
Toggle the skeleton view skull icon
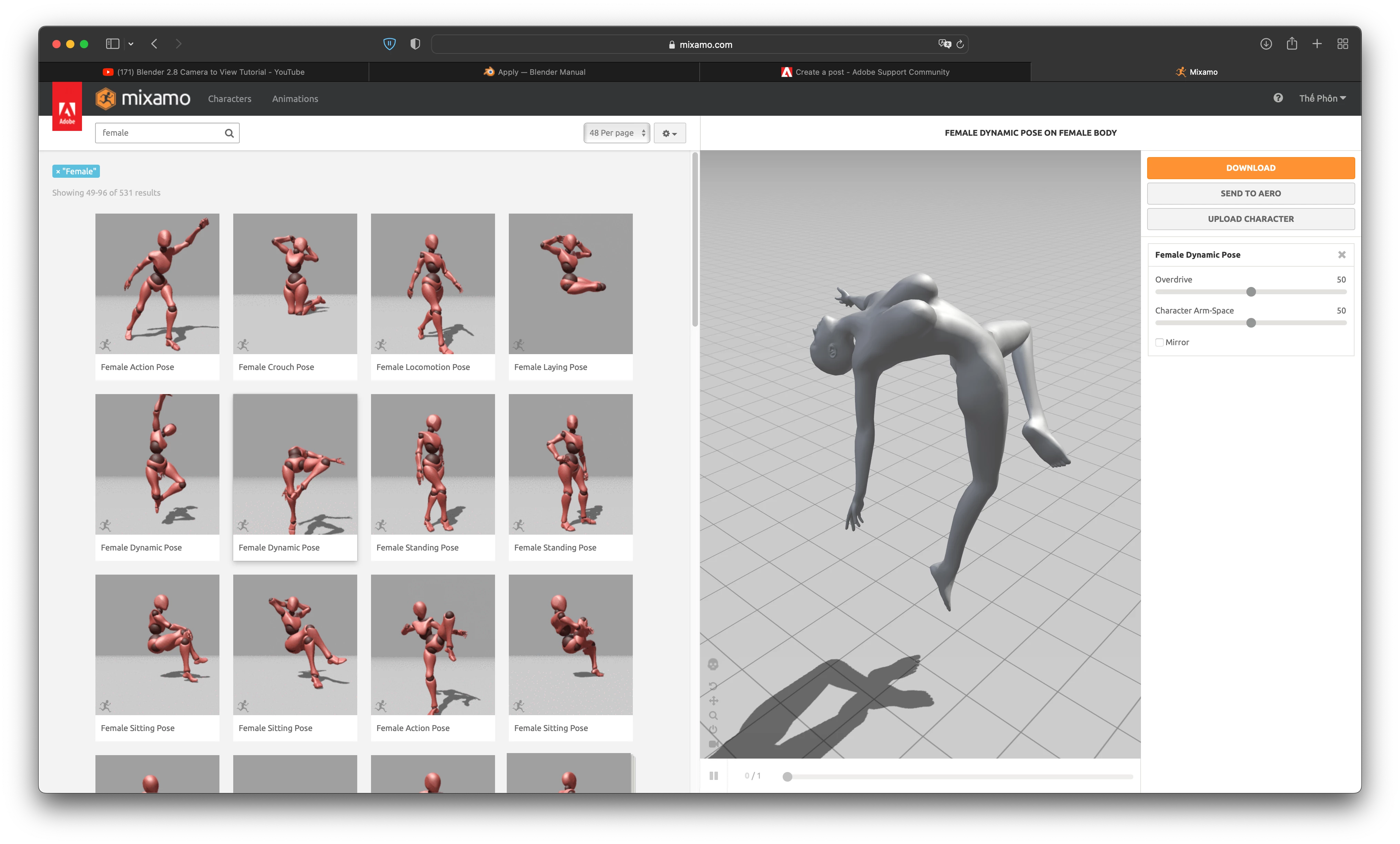click(713, 664)
